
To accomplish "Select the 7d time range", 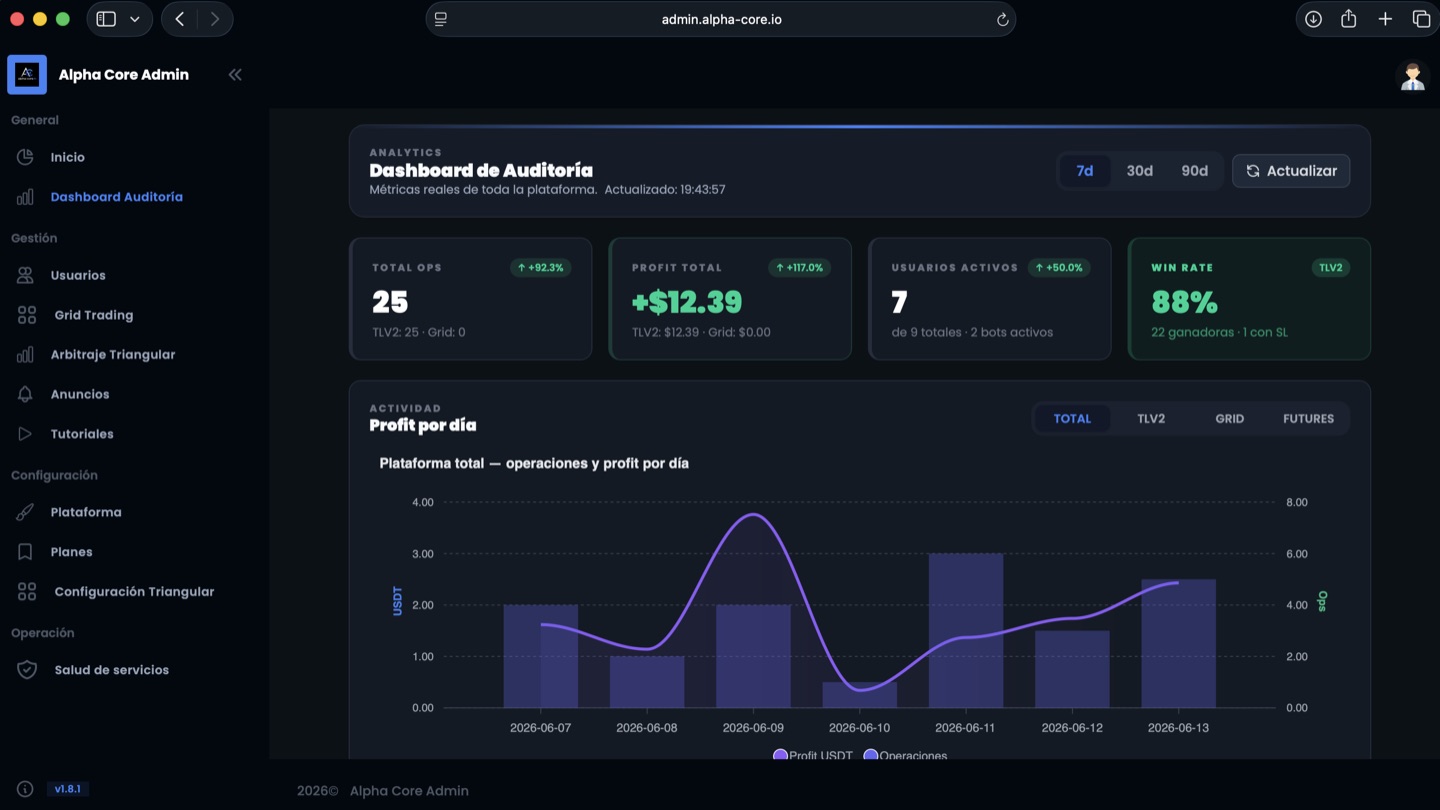I will click(x=1084, y=171).
